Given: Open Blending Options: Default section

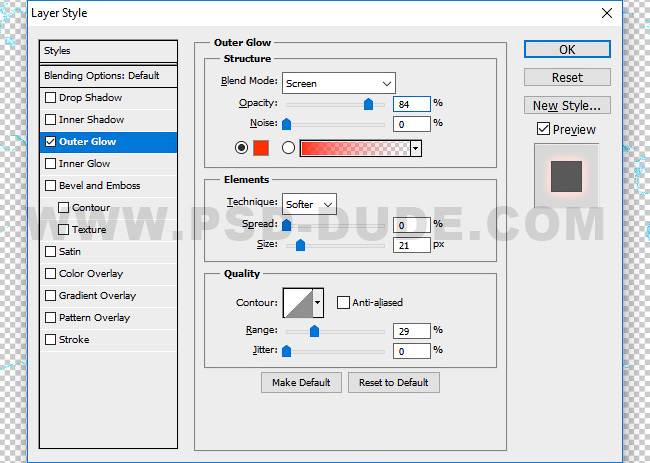Looking at the screenshot, I should pos(109,76).
